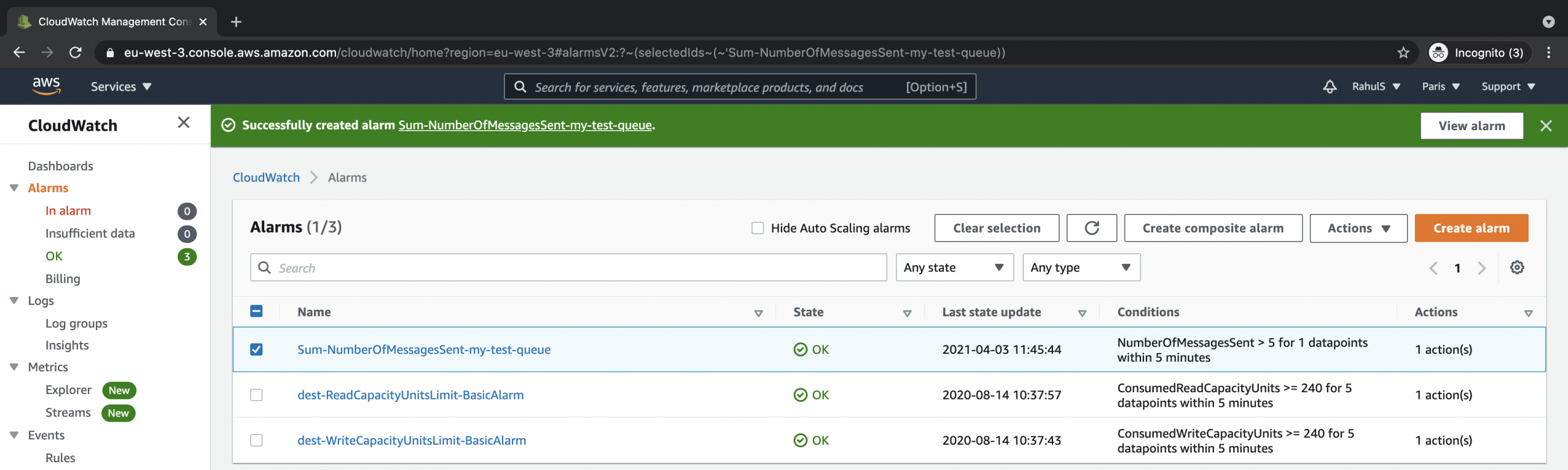1568x470 pixels.
Task: Click the site lock icon in address bar
Action: pos(110,53)
